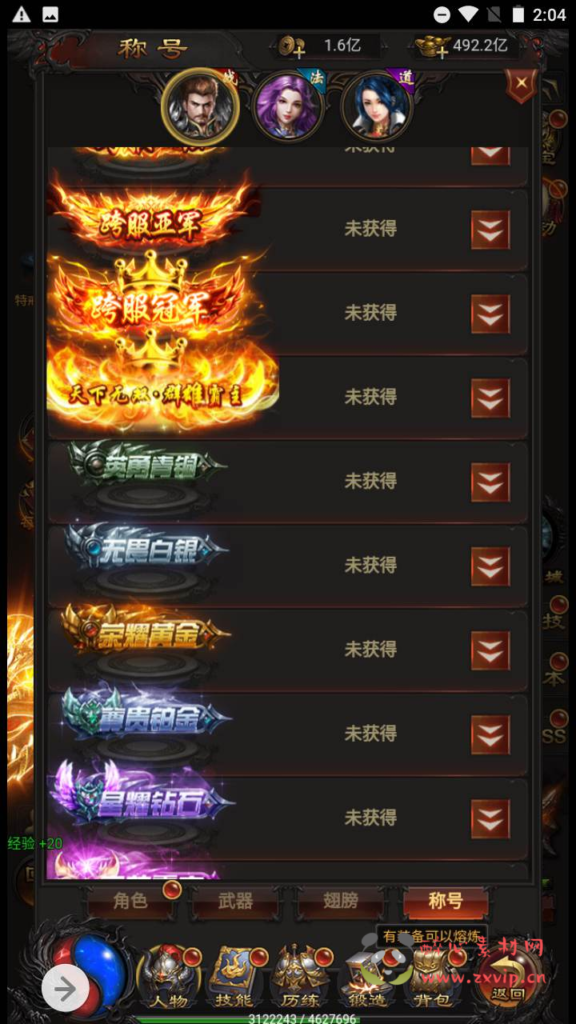Add more gold coins with the 1.6亿 plus icon
This screenshot has width=576, height=1024.
tap(291, 46)
